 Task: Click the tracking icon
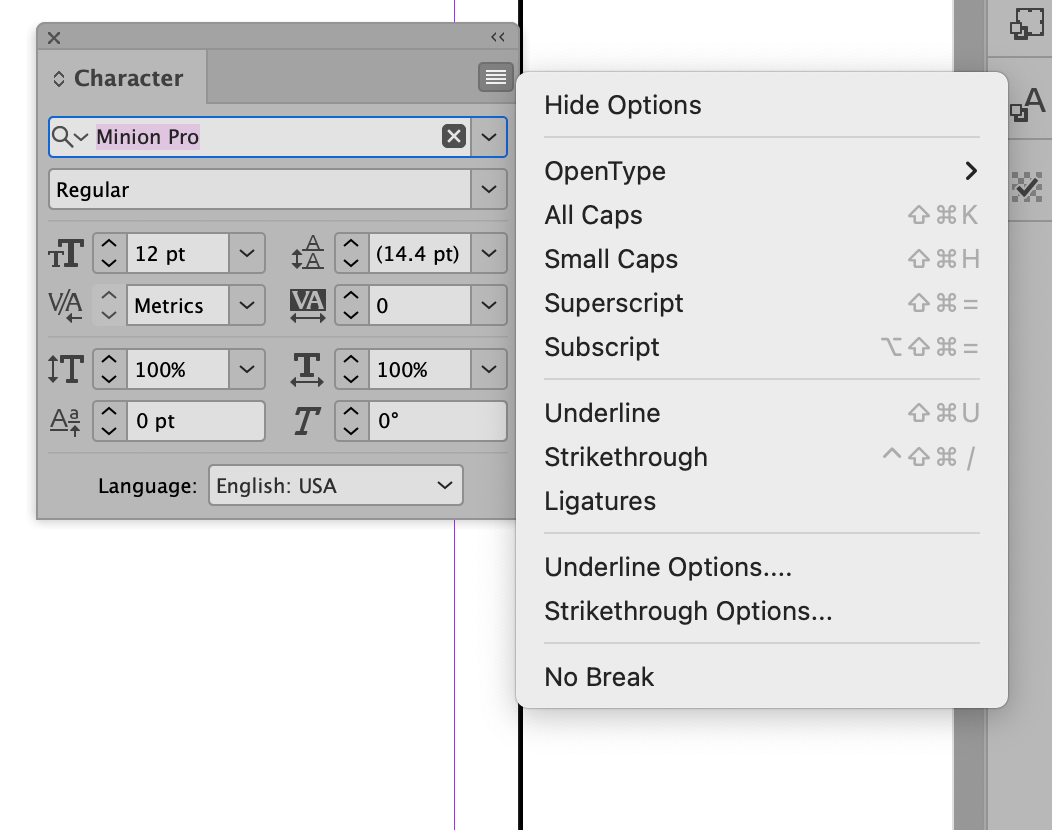pos(308,305)
